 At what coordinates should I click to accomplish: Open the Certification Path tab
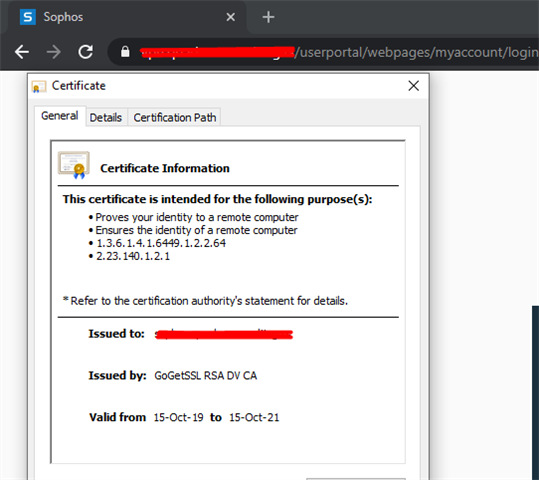pyautogui.click(x=175, y=118)
